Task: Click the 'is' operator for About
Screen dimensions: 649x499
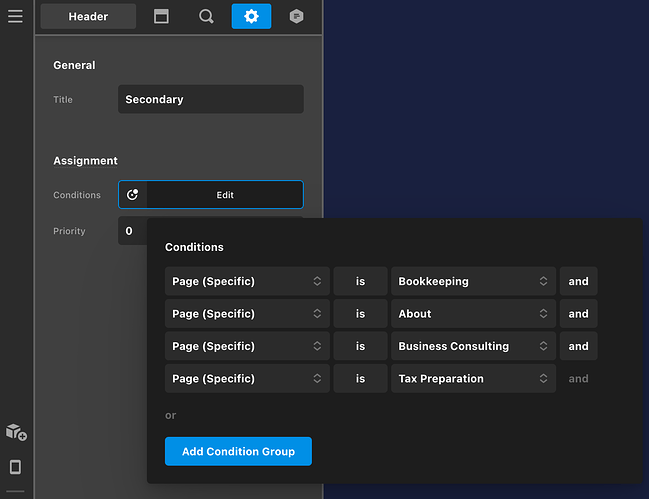Action: [x=361, y=314]
